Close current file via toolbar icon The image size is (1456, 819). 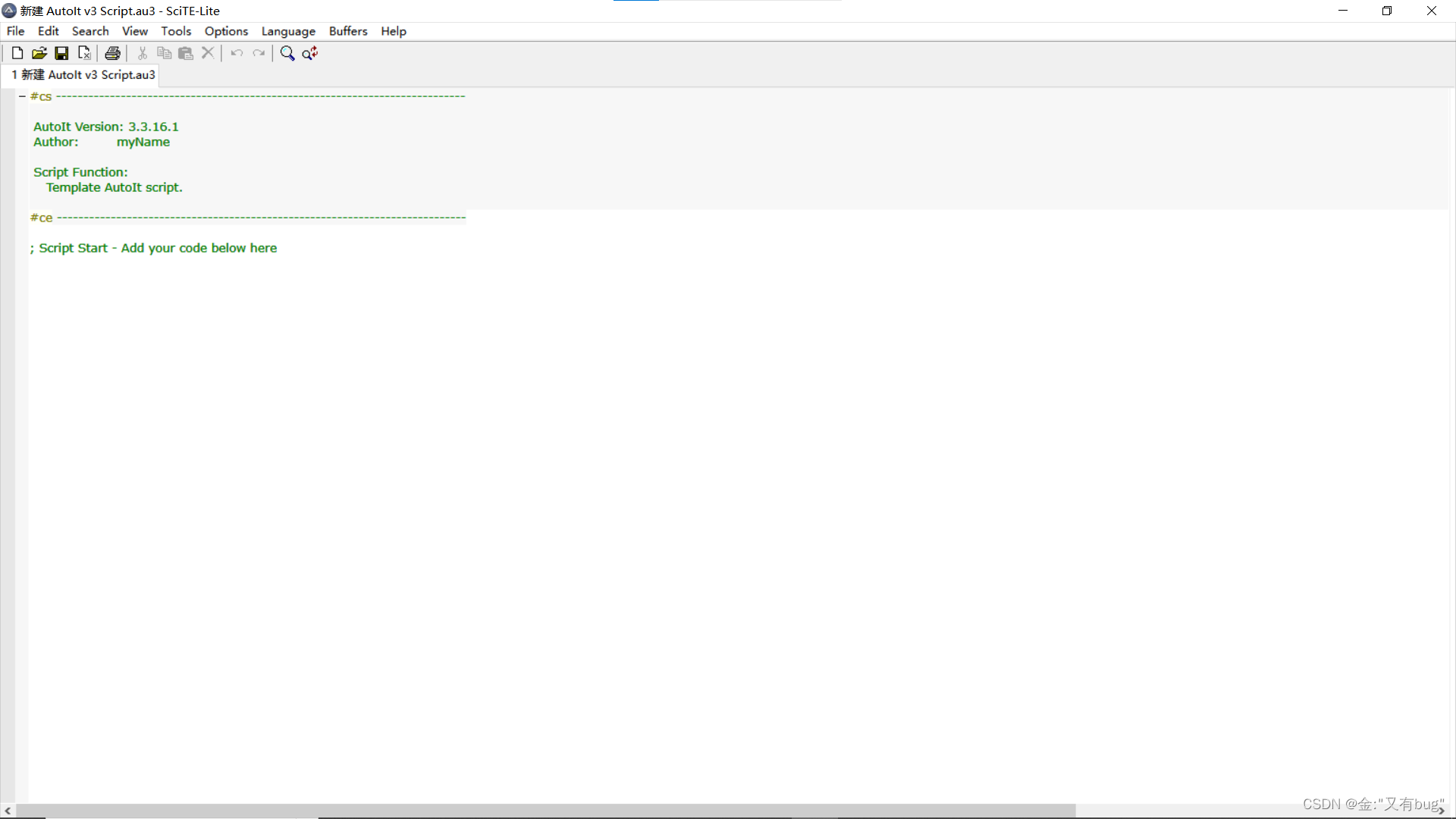(x=84, y=53)
